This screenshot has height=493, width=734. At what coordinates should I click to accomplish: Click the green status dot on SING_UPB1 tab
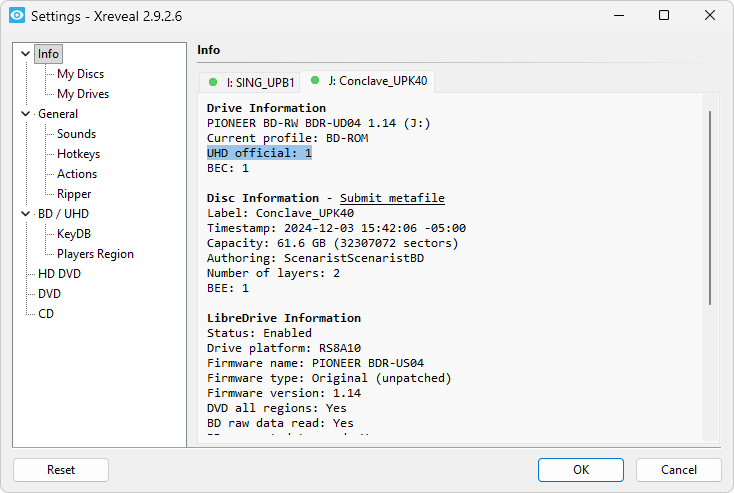click(x=213, y=81)
